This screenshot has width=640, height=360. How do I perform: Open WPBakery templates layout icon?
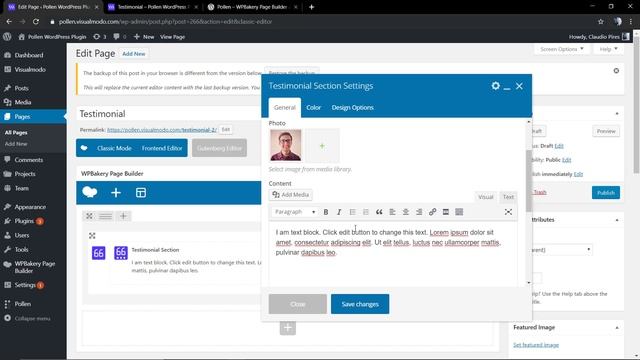click(141, 193)
